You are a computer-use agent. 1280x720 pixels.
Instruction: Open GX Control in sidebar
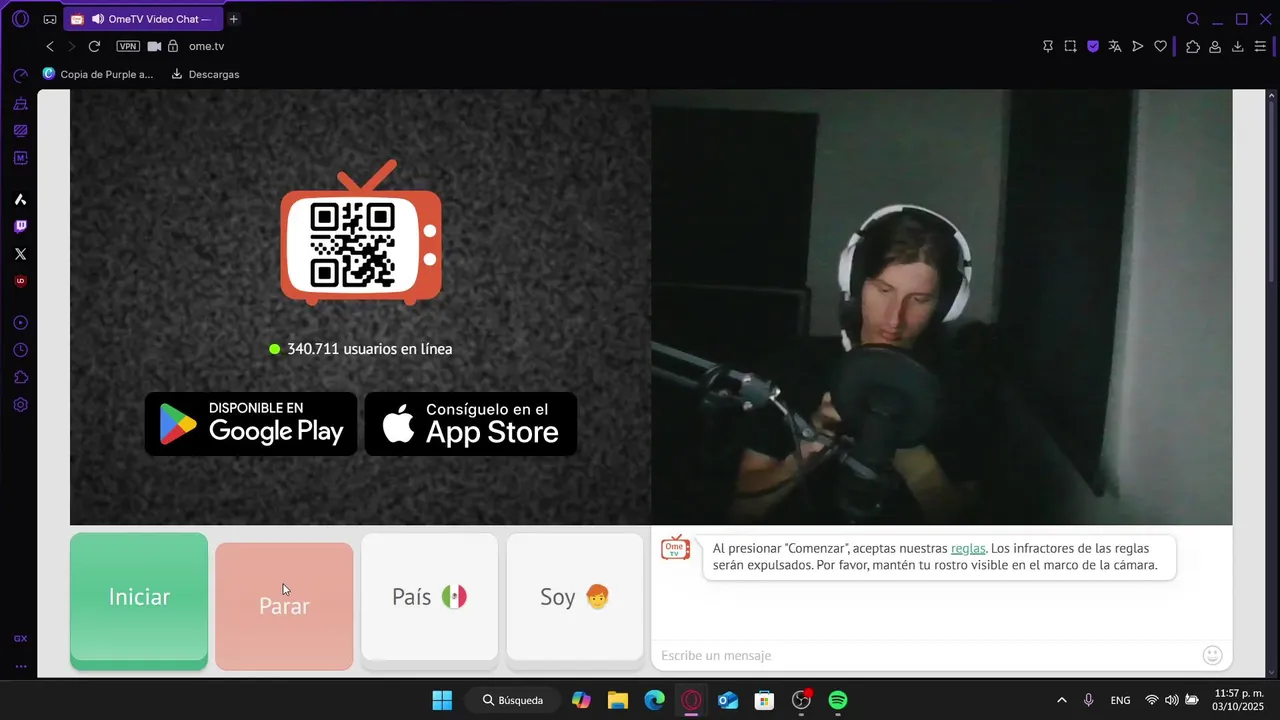point(20,75)
